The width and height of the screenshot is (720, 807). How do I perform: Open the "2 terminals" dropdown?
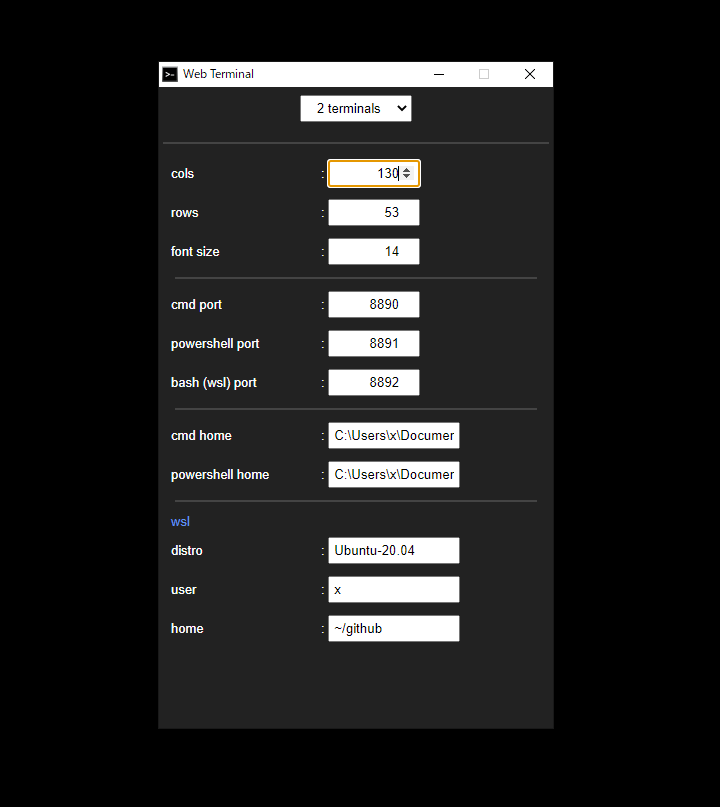click(x=355, y=108)
